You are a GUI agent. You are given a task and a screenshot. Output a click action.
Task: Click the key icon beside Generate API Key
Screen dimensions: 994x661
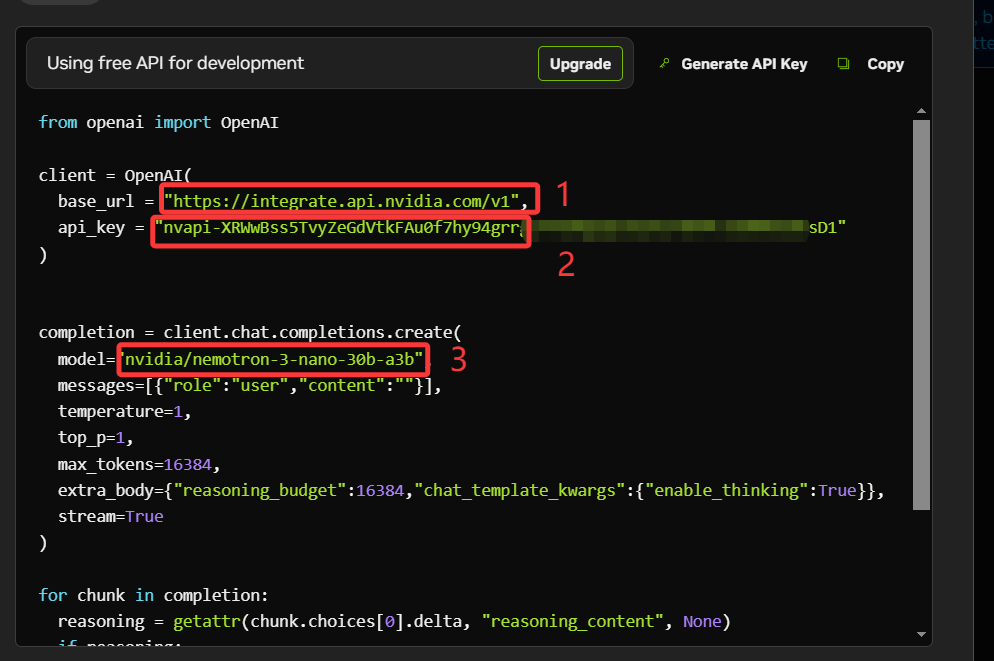click(664, 63)
